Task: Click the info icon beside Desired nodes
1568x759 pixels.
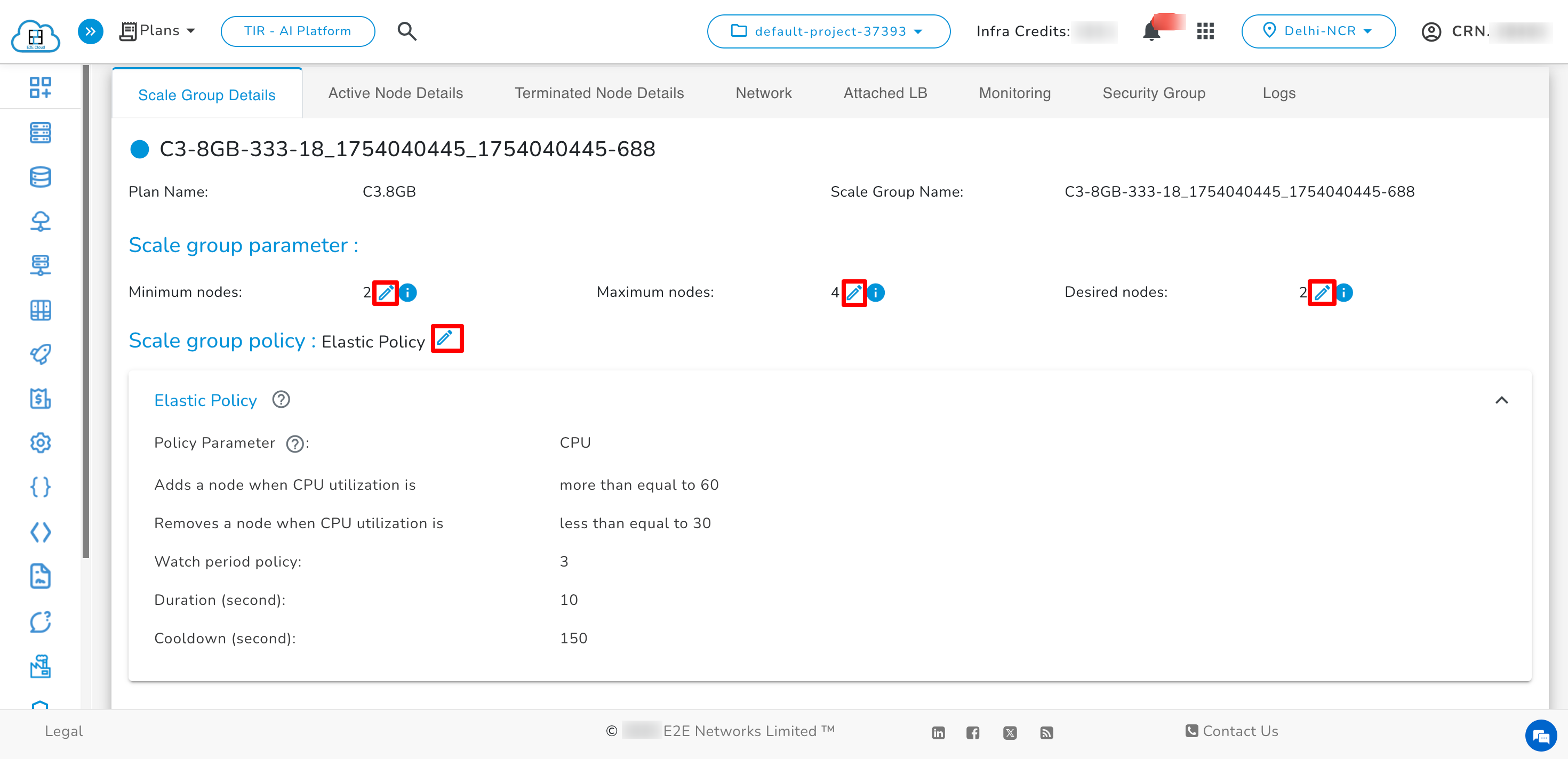Action: pyautogui.click(x=1343, y=293)
